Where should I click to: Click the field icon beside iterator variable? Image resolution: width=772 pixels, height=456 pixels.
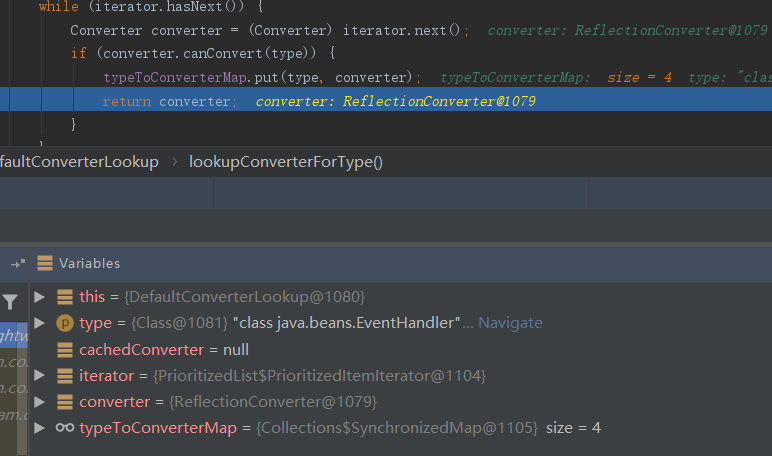point(64,376)
